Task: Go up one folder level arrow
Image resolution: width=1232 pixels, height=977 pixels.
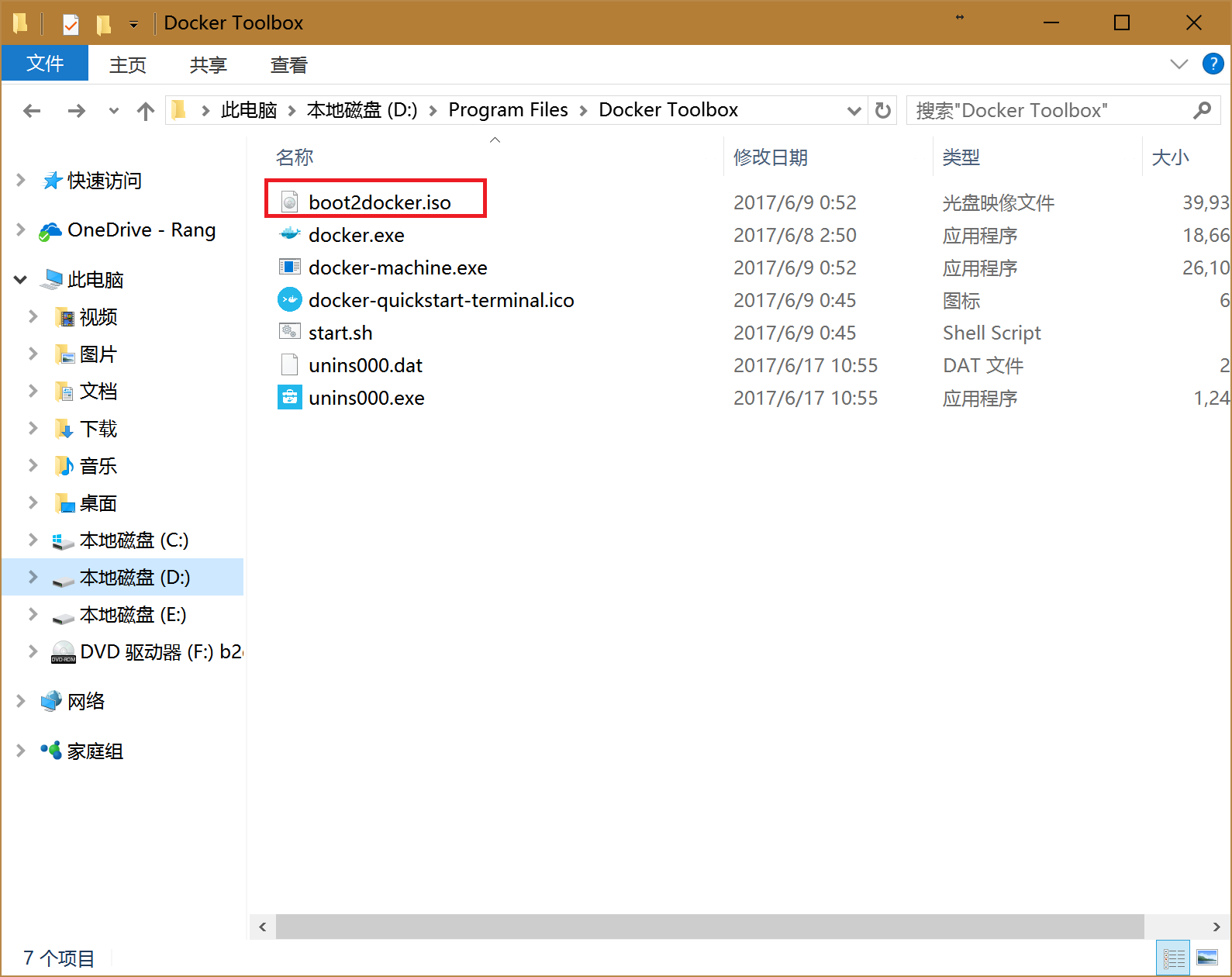Action: tap(145, 111)
